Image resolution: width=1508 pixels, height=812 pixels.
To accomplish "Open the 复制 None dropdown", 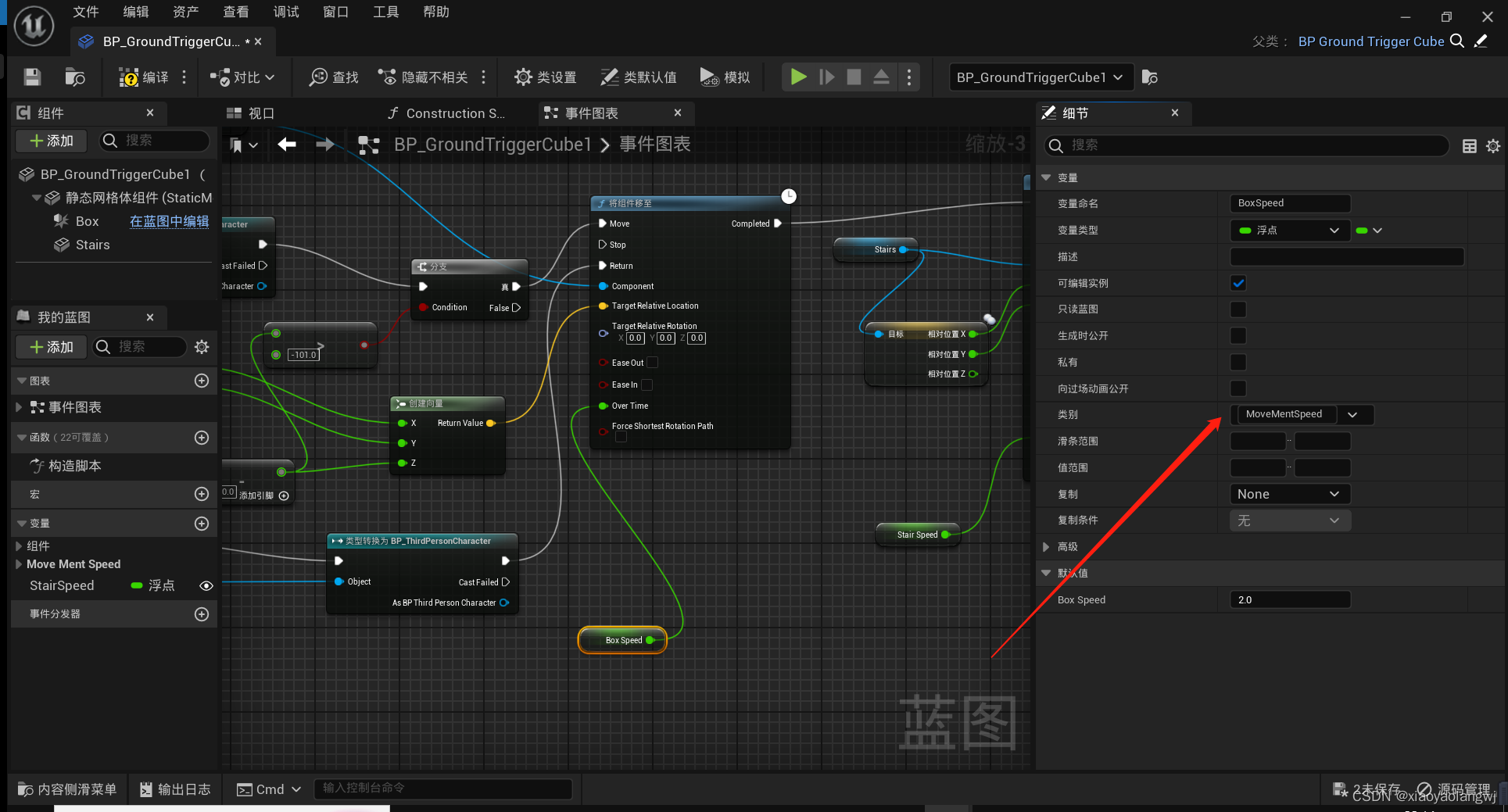I will 1289,493.
